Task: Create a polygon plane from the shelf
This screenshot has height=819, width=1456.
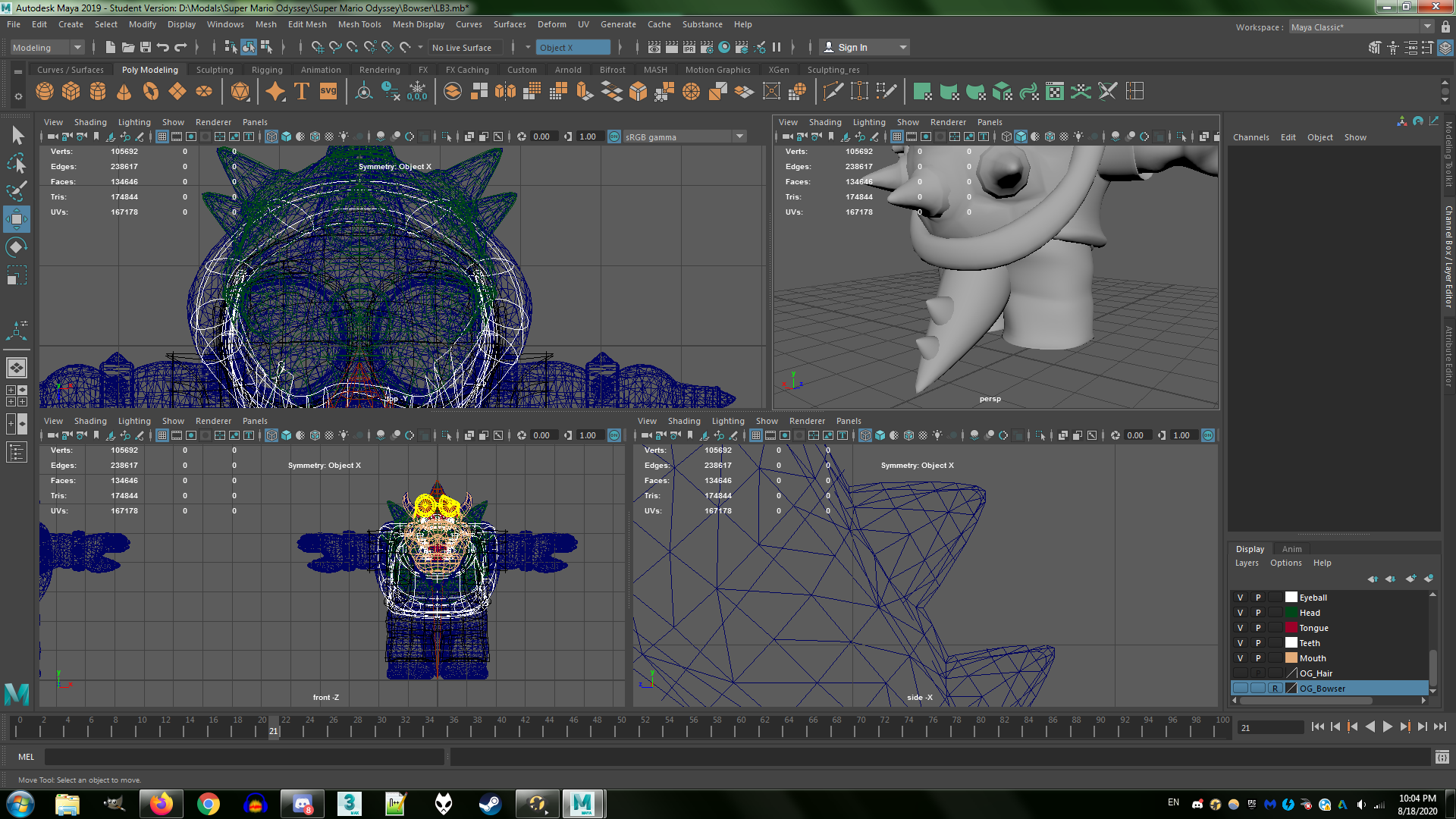Action: (x=177, y=92)
